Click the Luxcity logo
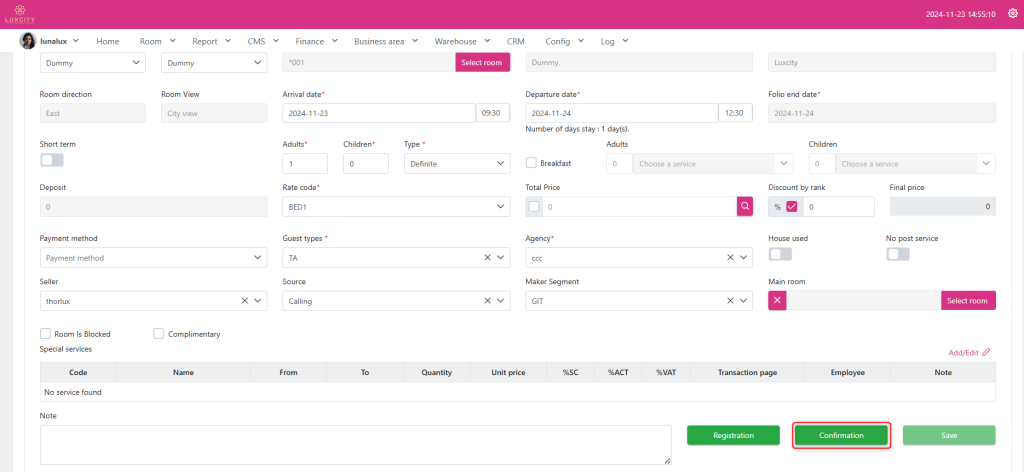This screenshot has width=1024, height=472. (x=19, y=14)
